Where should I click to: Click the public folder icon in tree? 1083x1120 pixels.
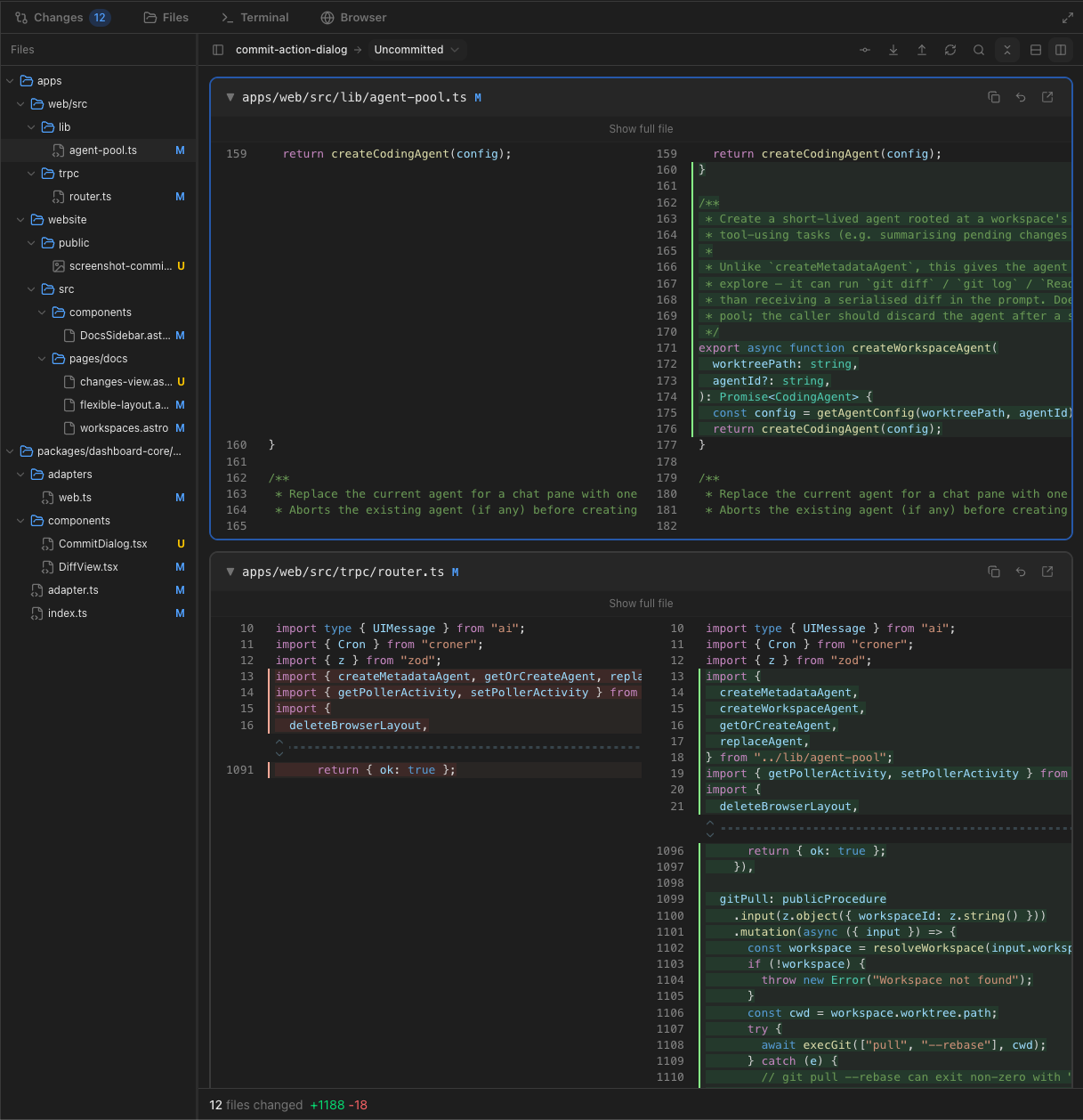[x=48, y=243]
